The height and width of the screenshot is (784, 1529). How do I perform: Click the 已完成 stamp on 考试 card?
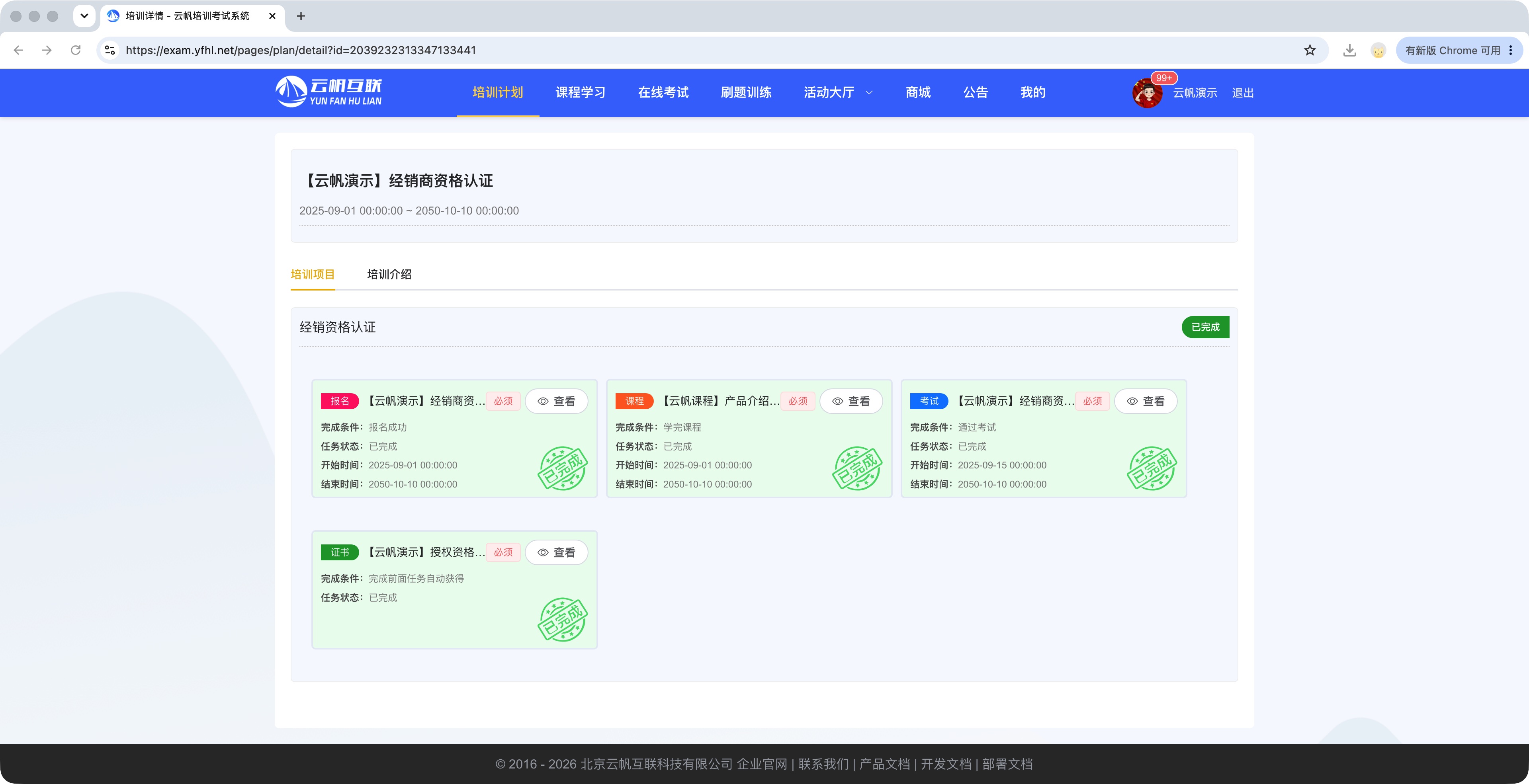click(x=1152, y=468)
